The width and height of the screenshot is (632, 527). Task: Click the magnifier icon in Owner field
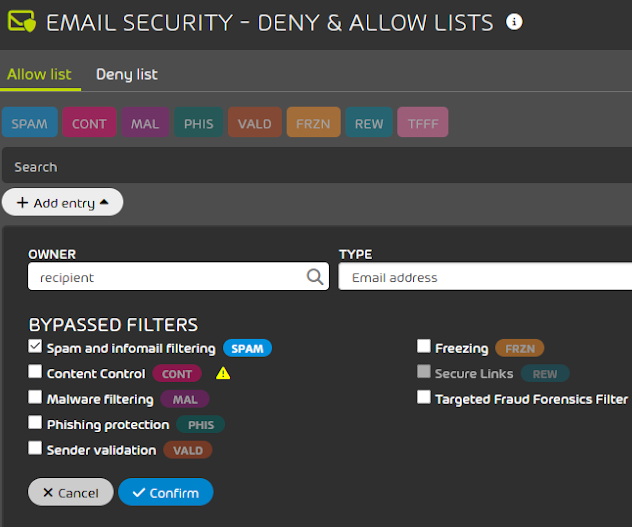click(x=314, y=277)
